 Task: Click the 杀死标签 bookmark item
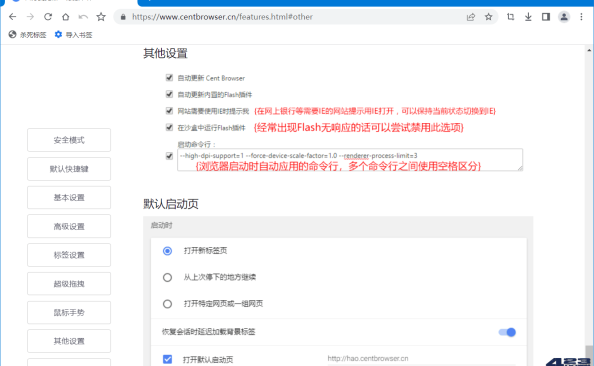pyautogui.click(x=27, y=35)
